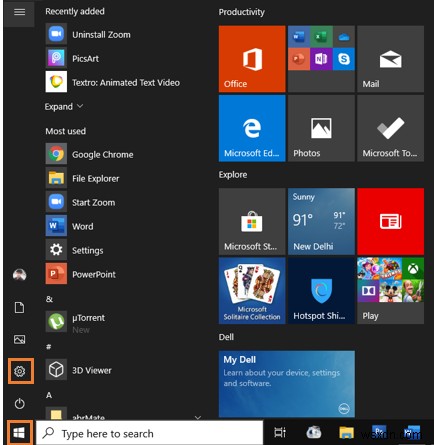The height and width of the screenshot is (445, 434).
Task: Open Pictures from the Start sidebar
Action: click(x=19, y=339)
